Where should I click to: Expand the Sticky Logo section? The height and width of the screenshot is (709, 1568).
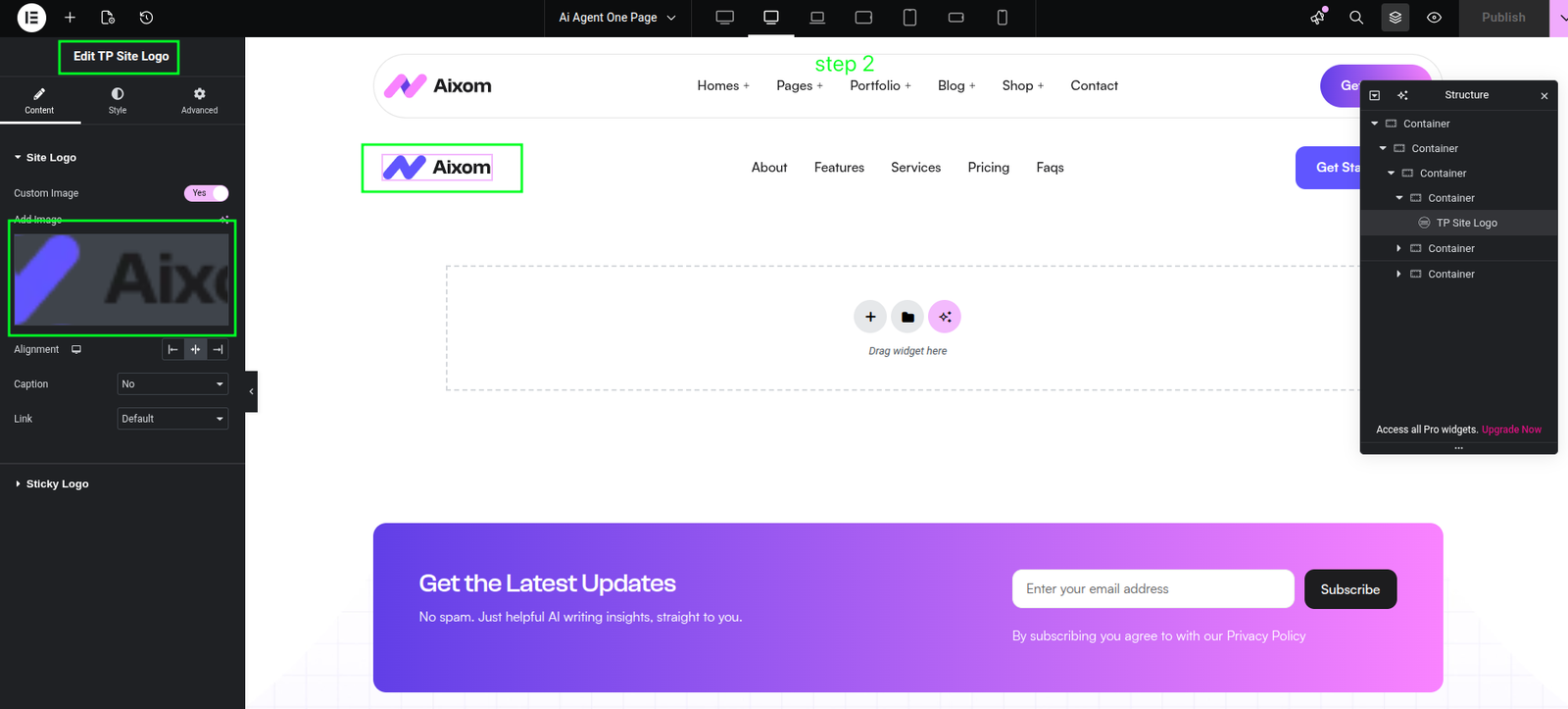click(52, 483)
